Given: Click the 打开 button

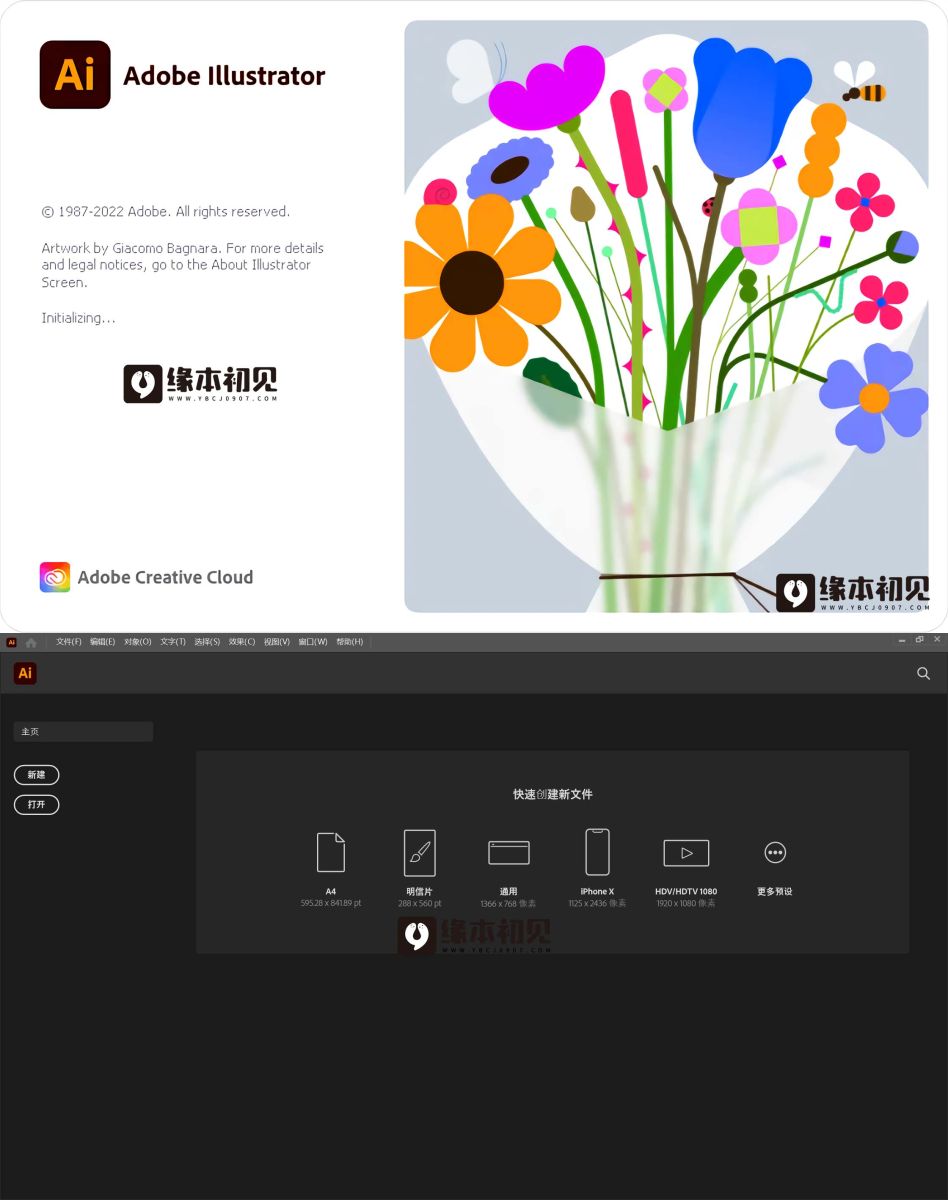Looking at the screenshot, I should coord(37,804).
